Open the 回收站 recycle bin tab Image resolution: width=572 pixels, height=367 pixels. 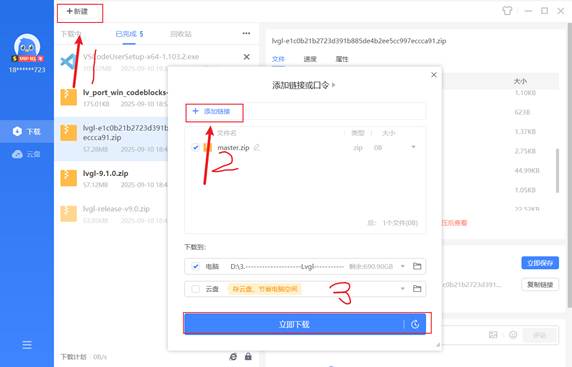coord(181,34)
